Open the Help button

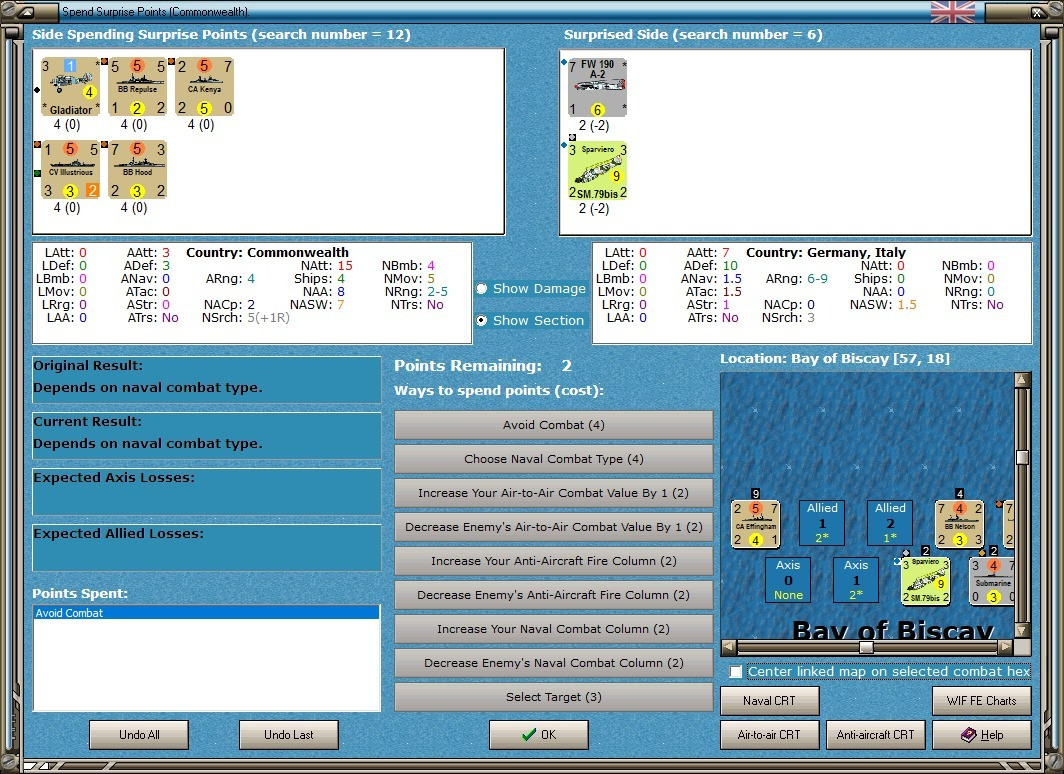982,735
